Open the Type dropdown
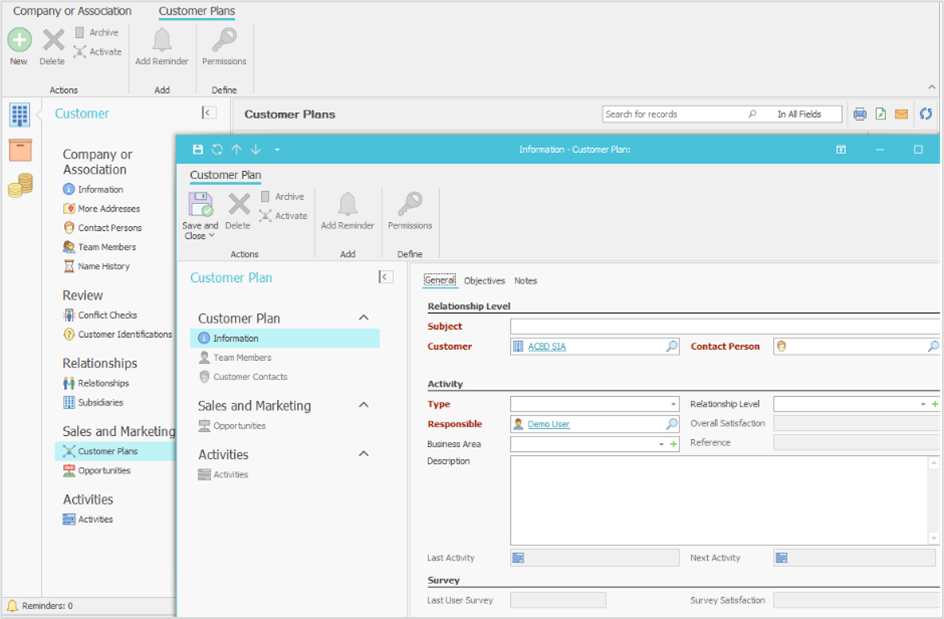This screenshot has width=944, height=619. point(673,405)
